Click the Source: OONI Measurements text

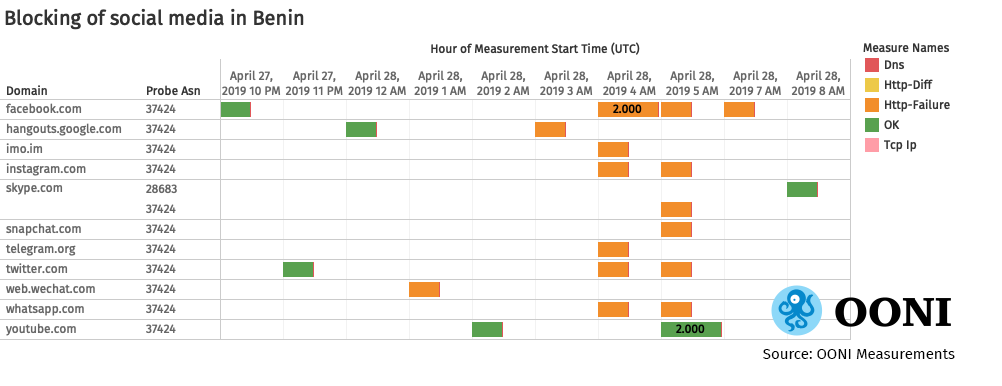coord(858,353)
